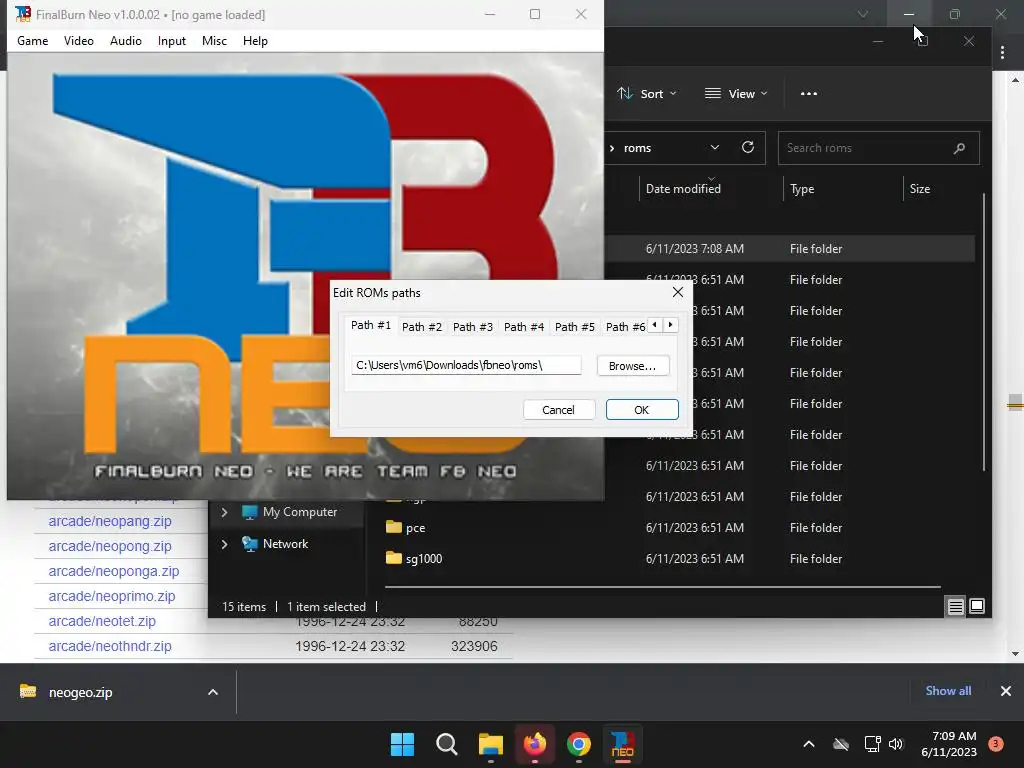Open File Explorer from the taskbar

(x=490, y=744)
